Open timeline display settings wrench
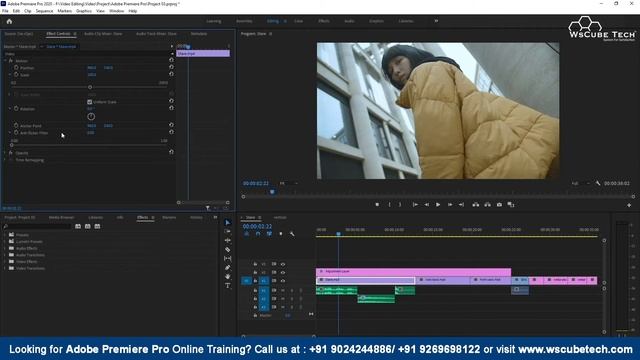640x360 pixels. (292, 234)
